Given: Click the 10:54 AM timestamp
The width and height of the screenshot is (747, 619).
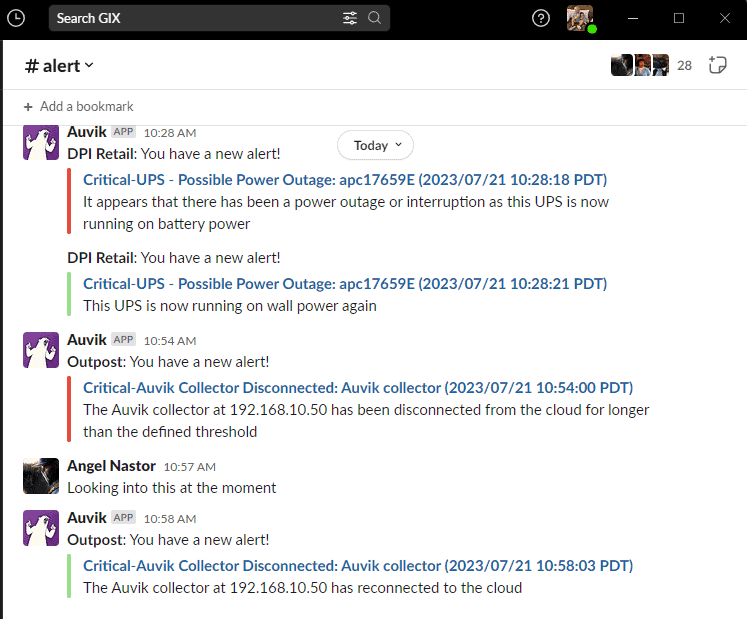Looking at the screenshot, I should tap(170, 341).
